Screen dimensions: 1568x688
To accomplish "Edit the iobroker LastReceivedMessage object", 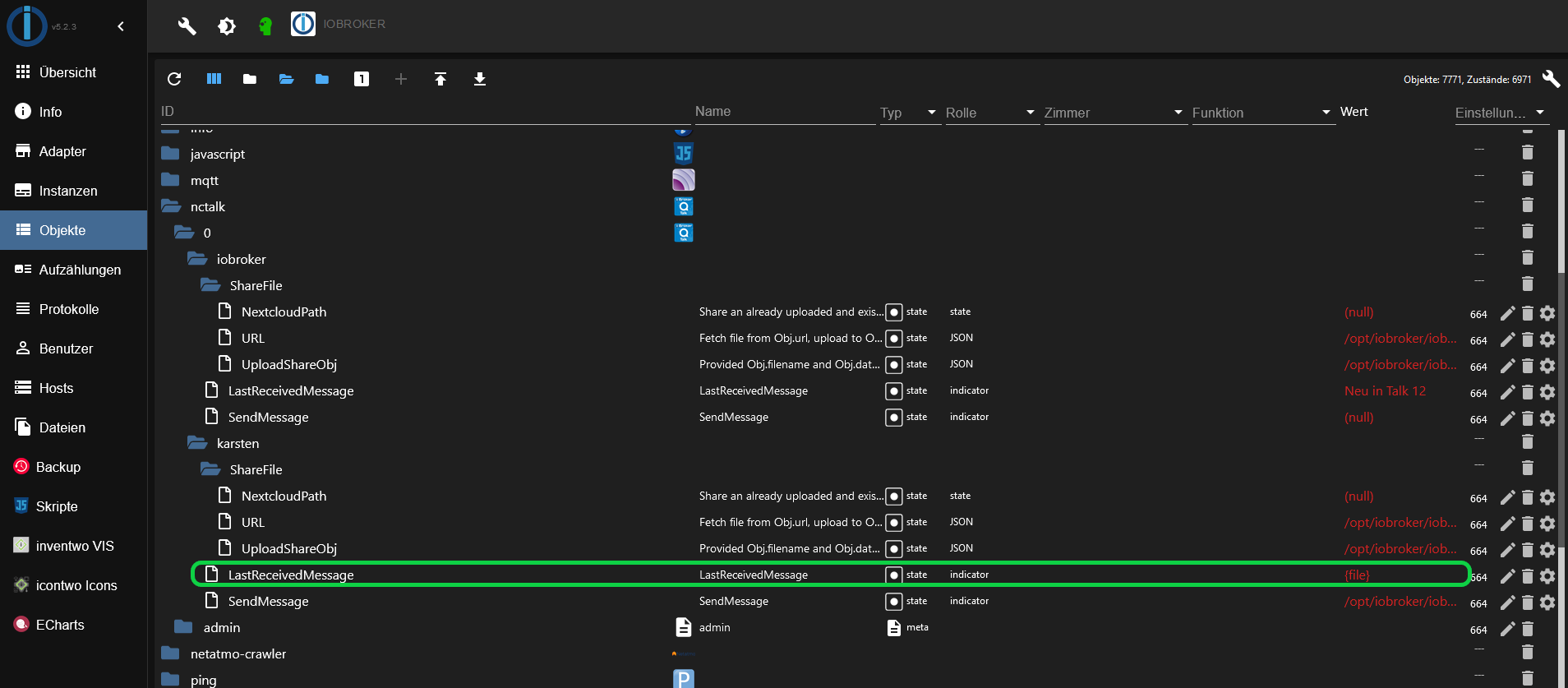I will pyautogui.click(x=1507, y=392).
